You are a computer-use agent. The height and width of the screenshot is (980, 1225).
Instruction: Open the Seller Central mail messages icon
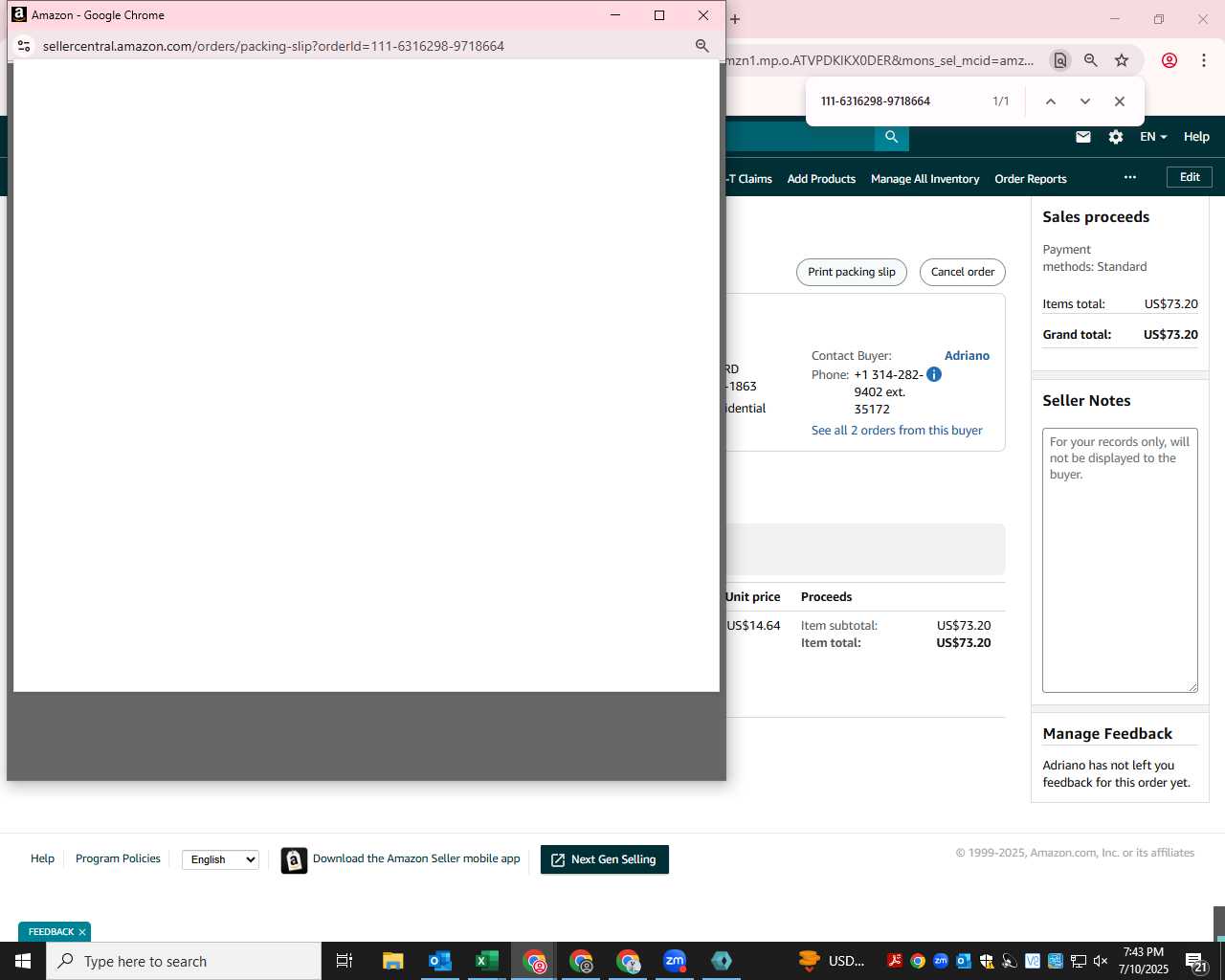[x=1083, y=137]
